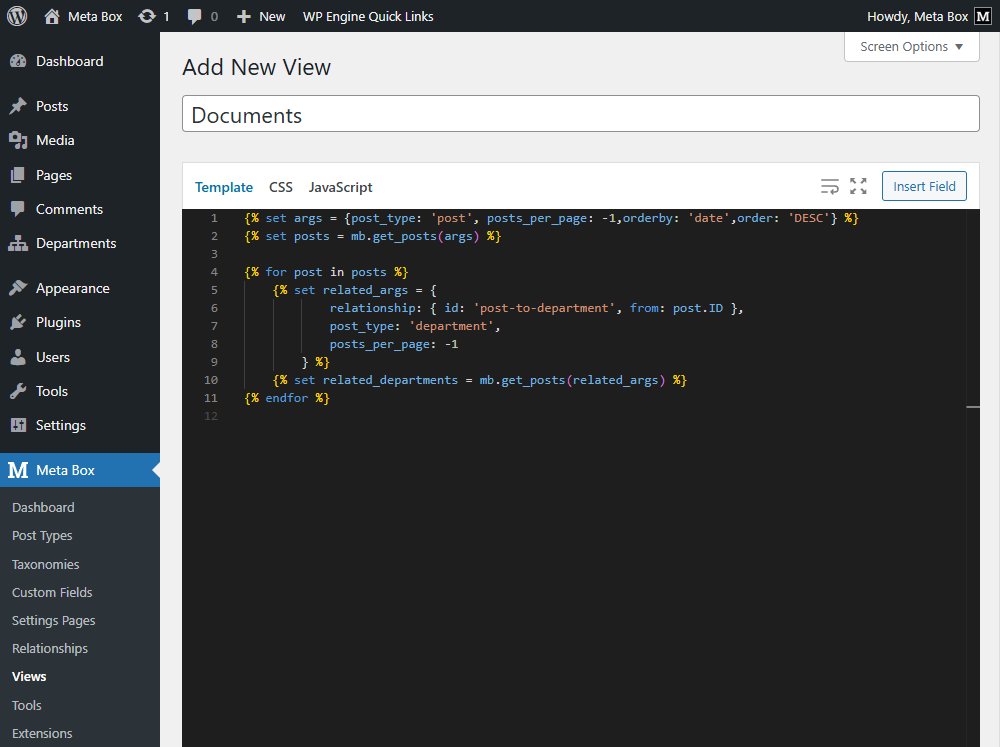Click the view title input field

click(x=580, y=114)
